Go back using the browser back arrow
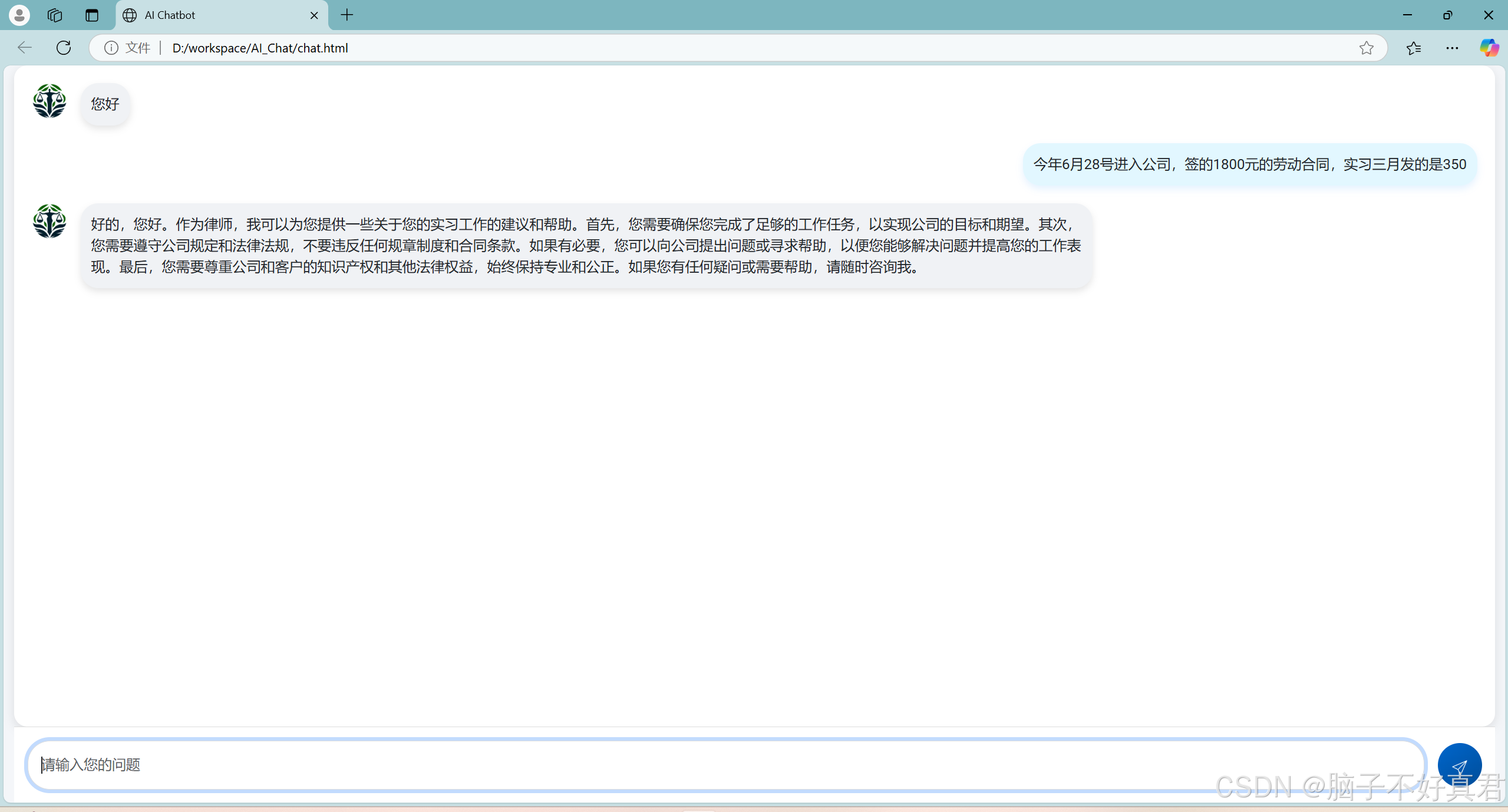The height and width of the screenshot is (812, 1508). pos(25,48)
